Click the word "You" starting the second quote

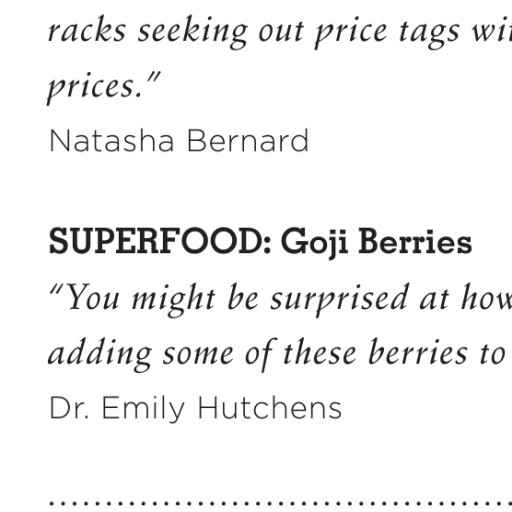[x=93, y=297]
